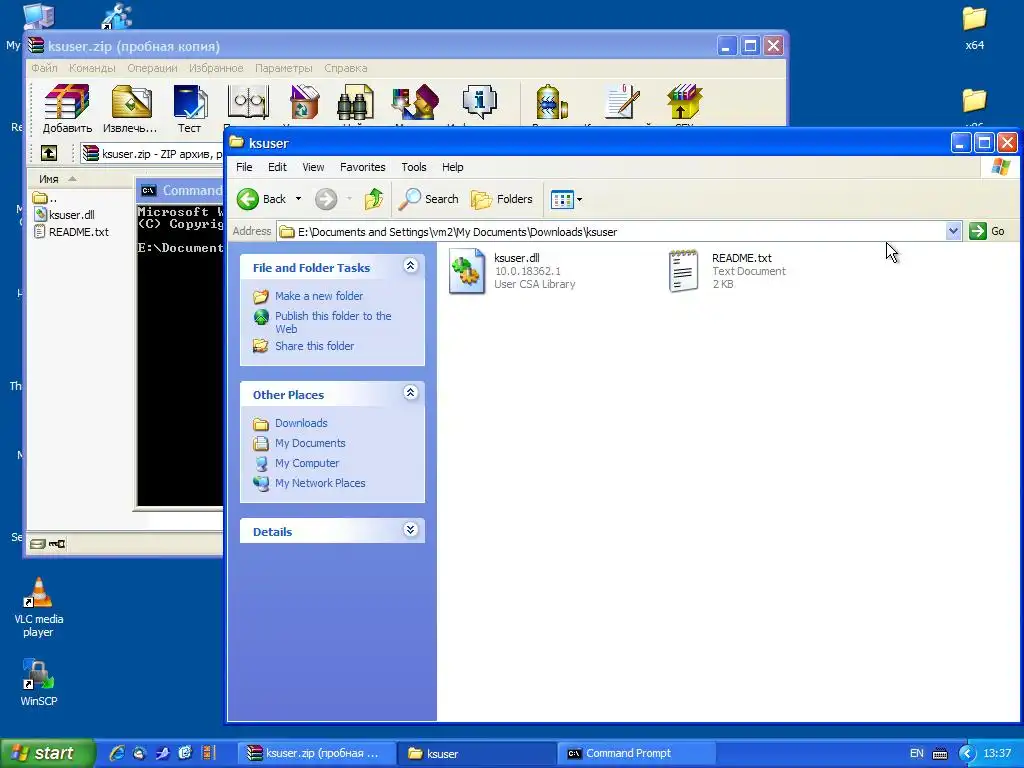Go to My Computer in Other Places
The image size is (1024, 768).
[x=307, y=463]
